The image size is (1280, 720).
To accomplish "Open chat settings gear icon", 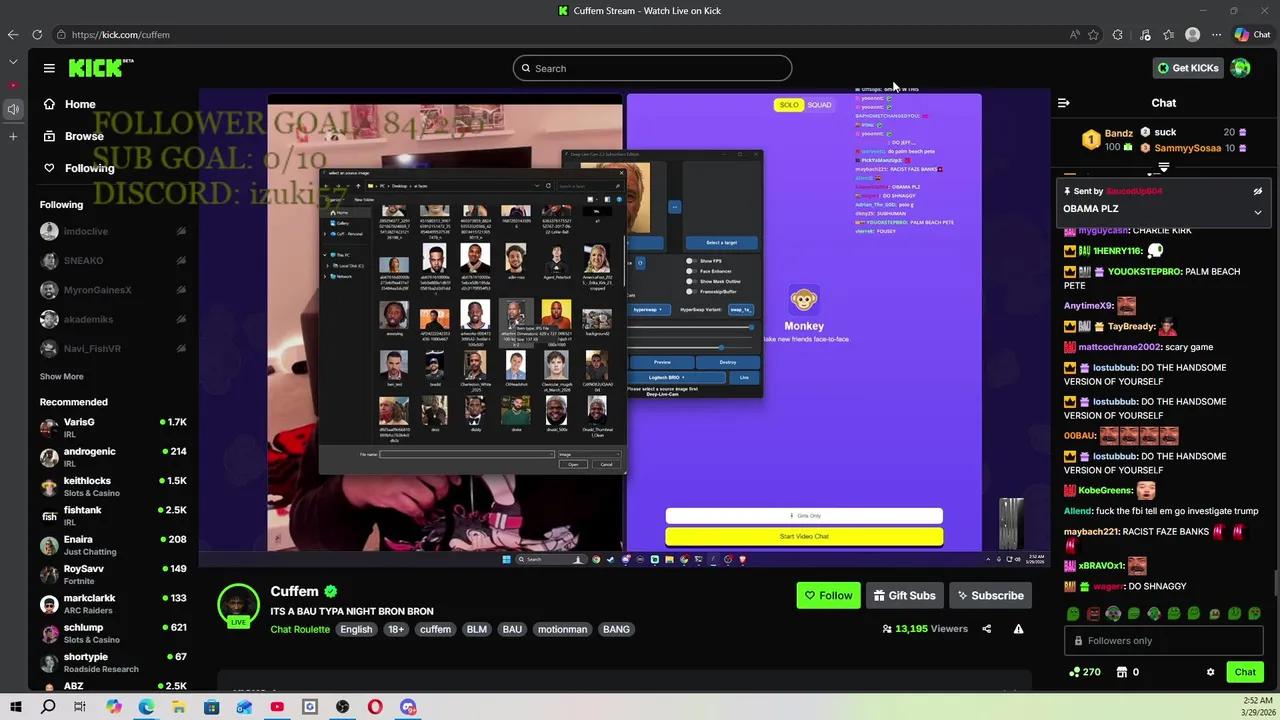I will 1210,672.
